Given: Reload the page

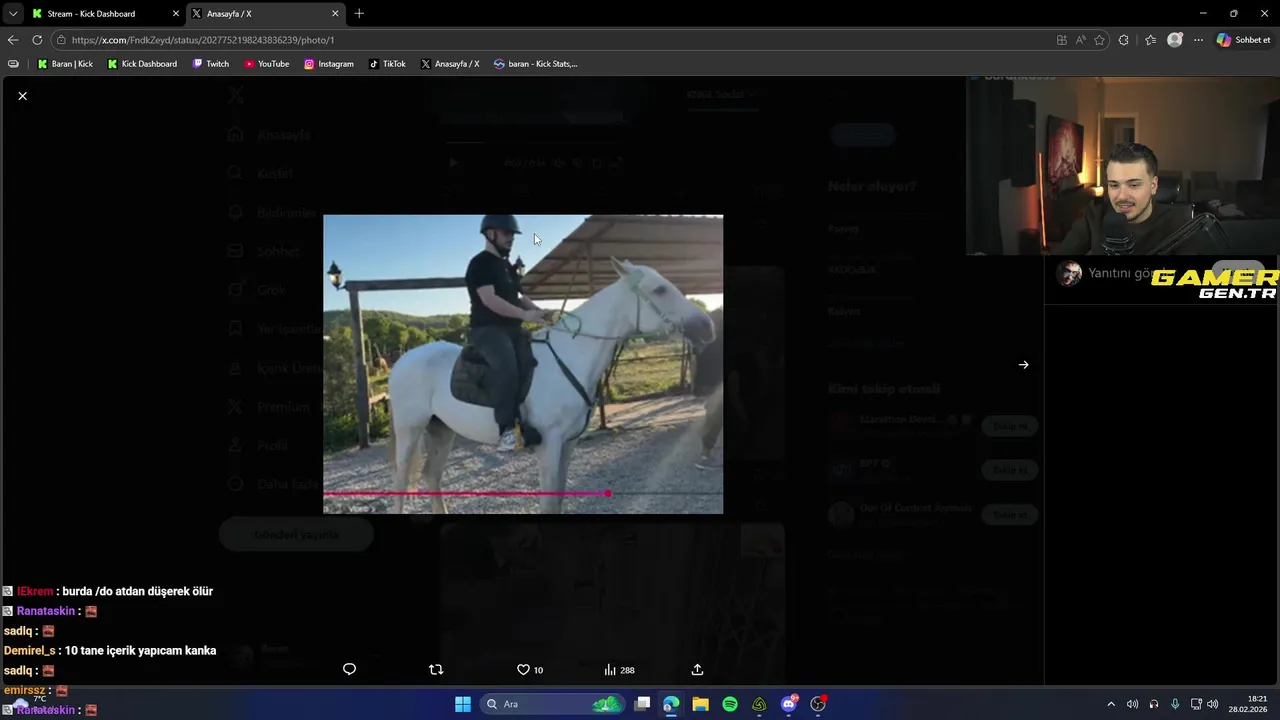Looking at the screenshot, I should 37,40.
